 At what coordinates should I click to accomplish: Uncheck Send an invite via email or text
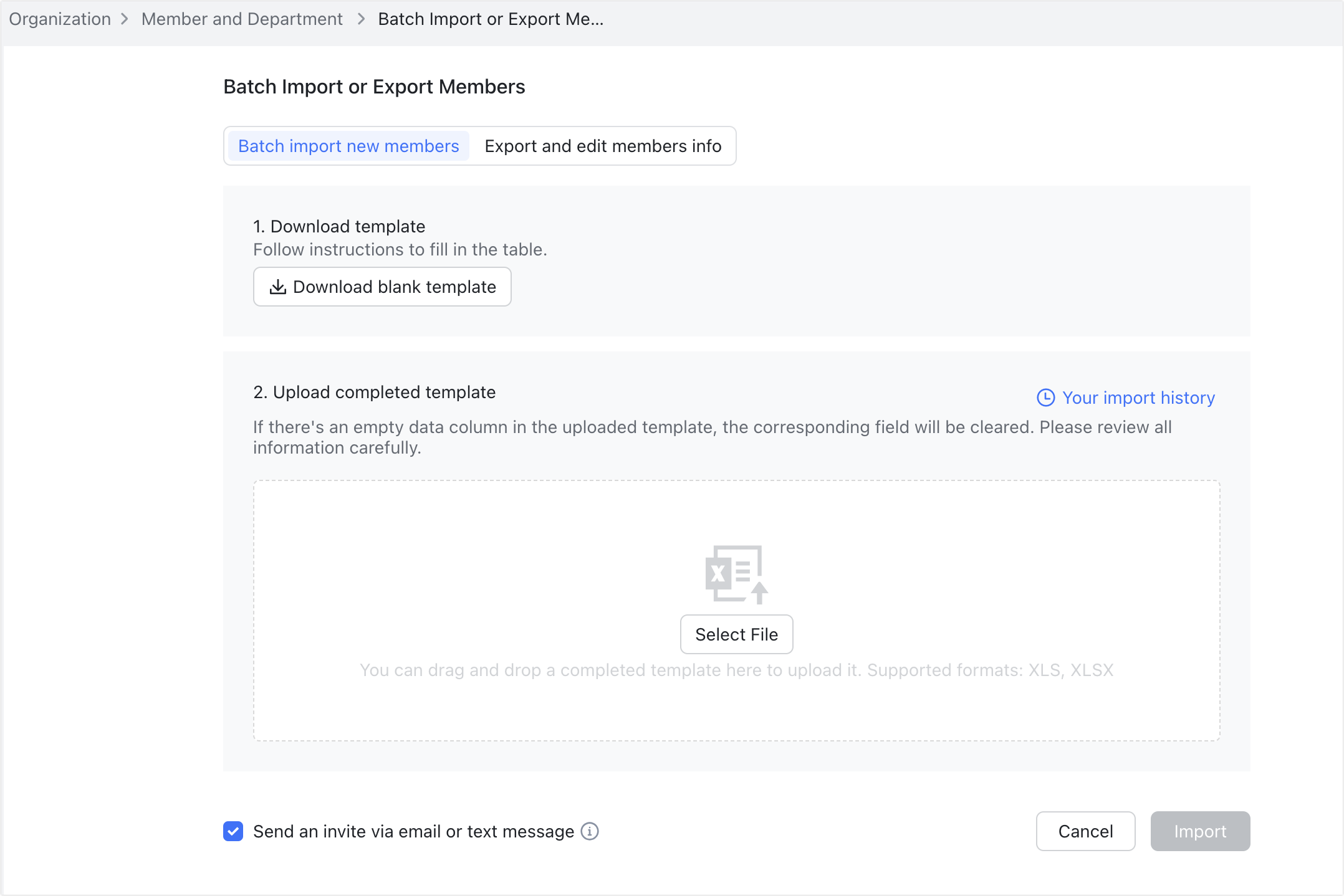[233, 831]
